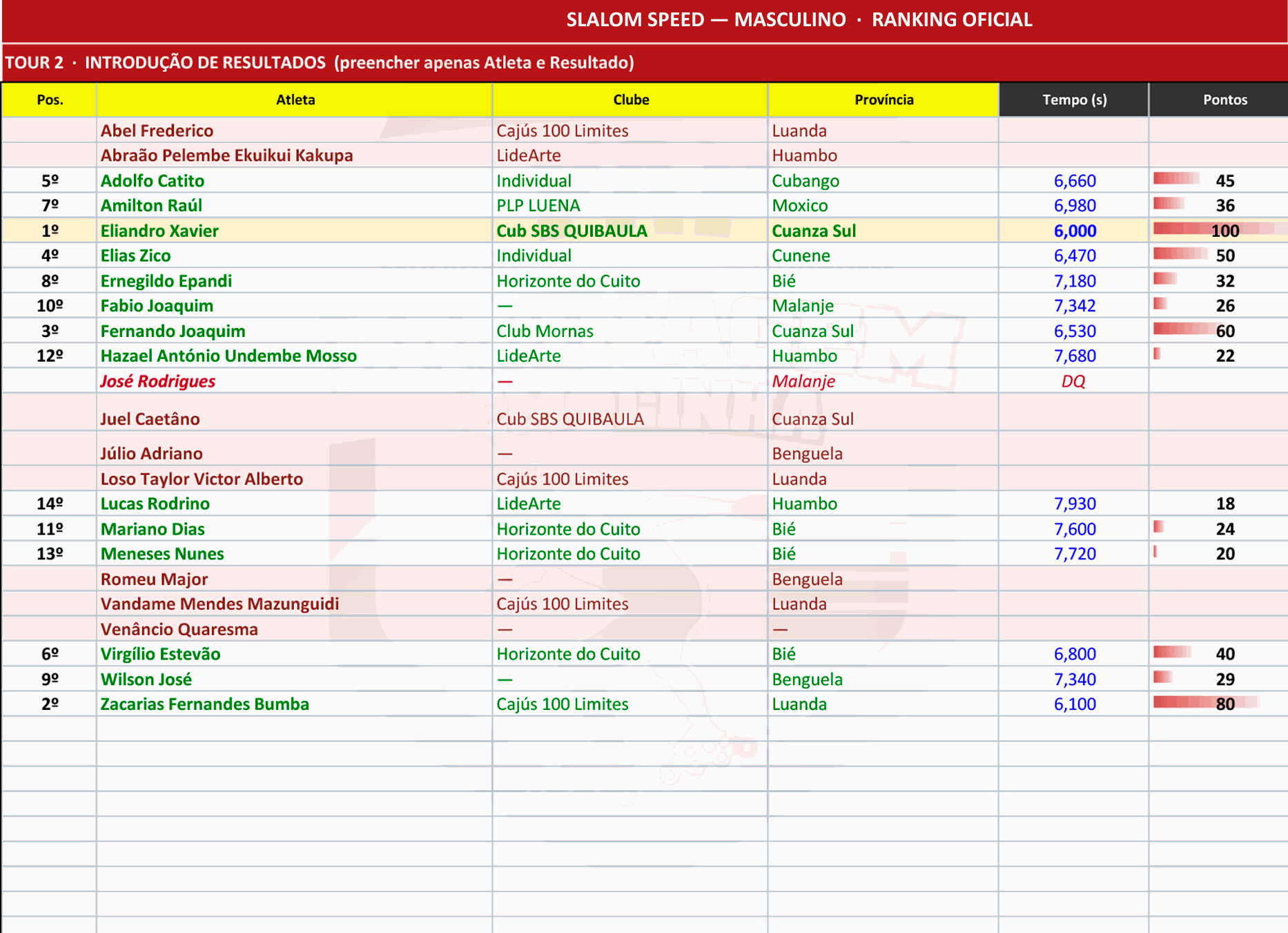Click the DQ result for José Rodrigues
Image resolution: width=1288 pixels, height=933 pixels.
coord(1073,381)
